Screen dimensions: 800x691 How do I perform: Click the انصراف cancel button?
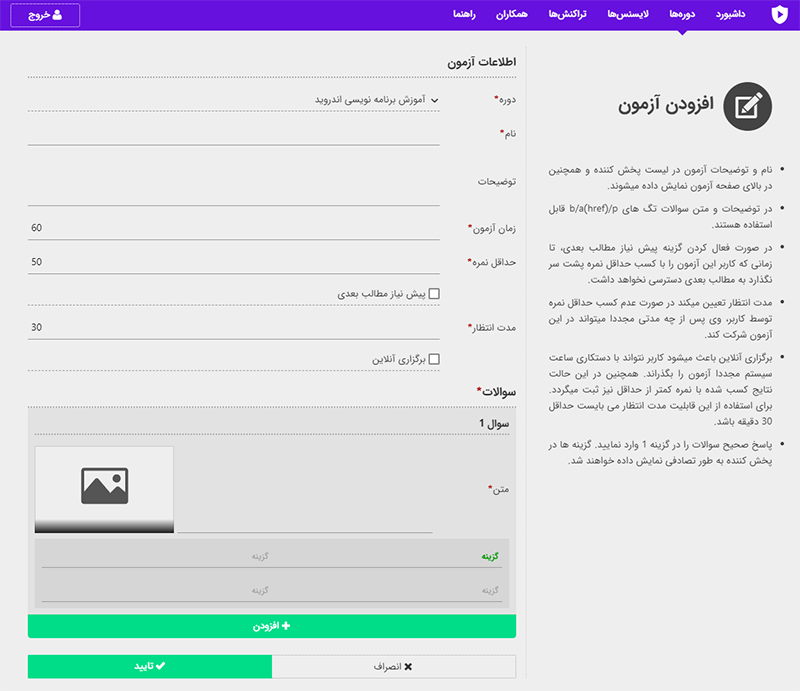tap(394, 666)
